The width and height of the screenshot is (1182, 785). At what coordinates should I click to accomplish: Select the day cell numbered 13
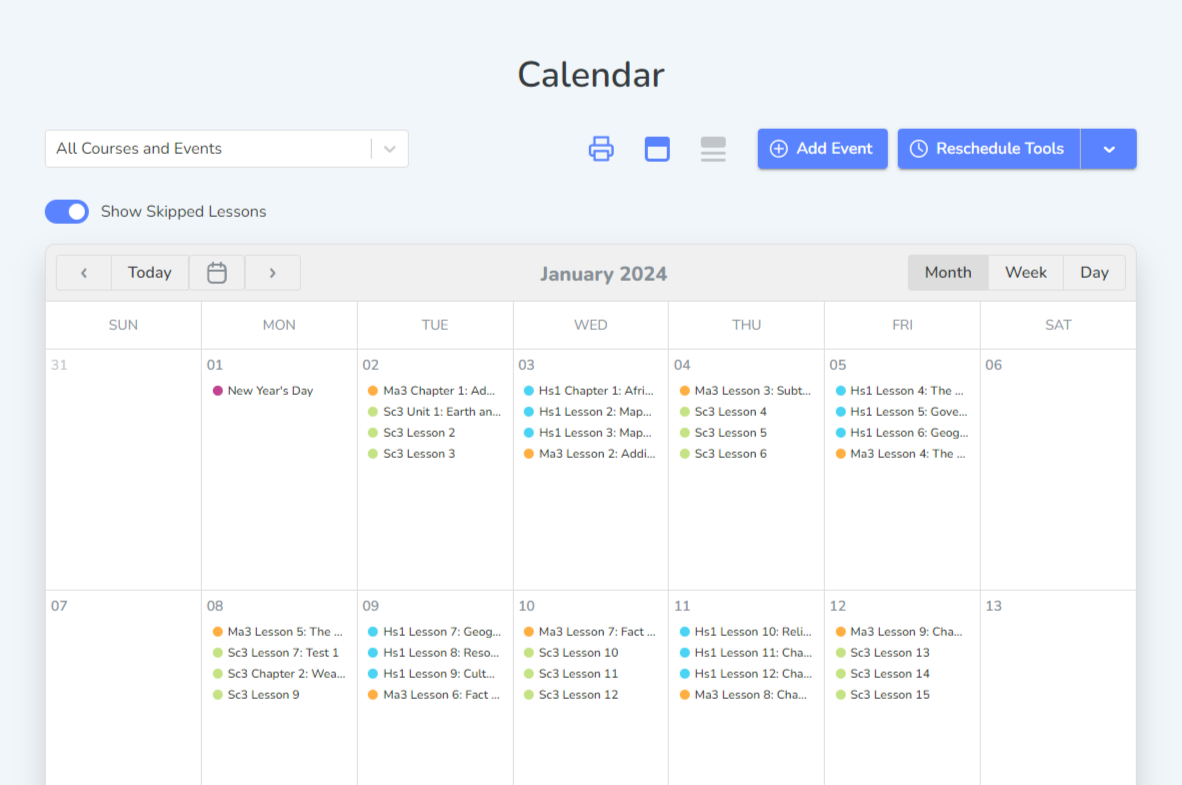pos(1058,688)
